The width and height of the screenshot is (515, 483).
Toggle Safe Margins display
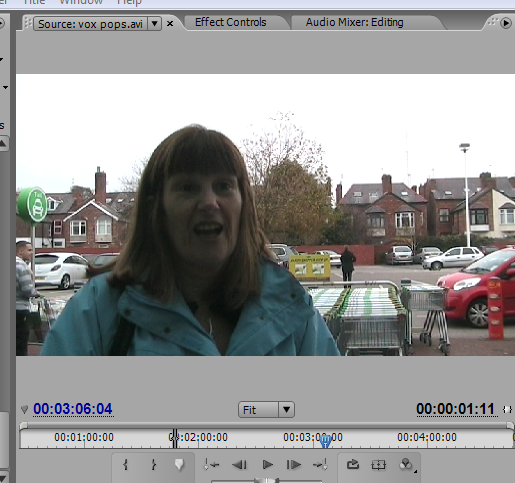[x=379, y=464]
